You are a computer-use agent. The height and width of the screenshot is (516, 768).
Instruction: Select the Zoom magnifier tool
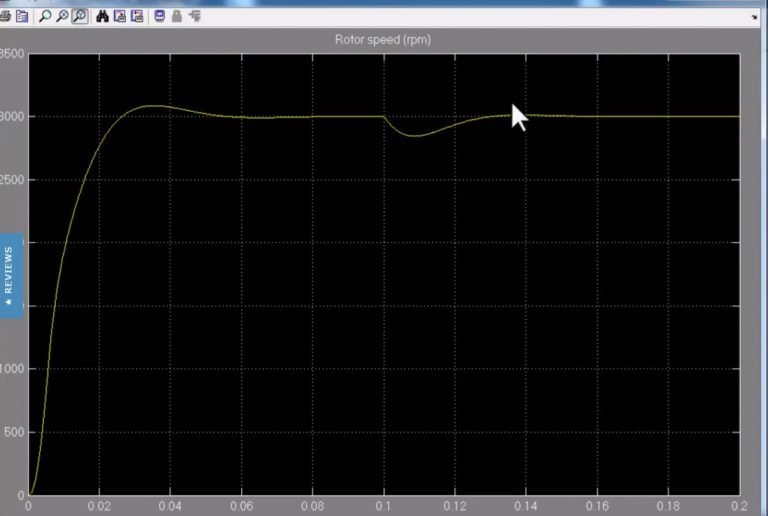45,17
